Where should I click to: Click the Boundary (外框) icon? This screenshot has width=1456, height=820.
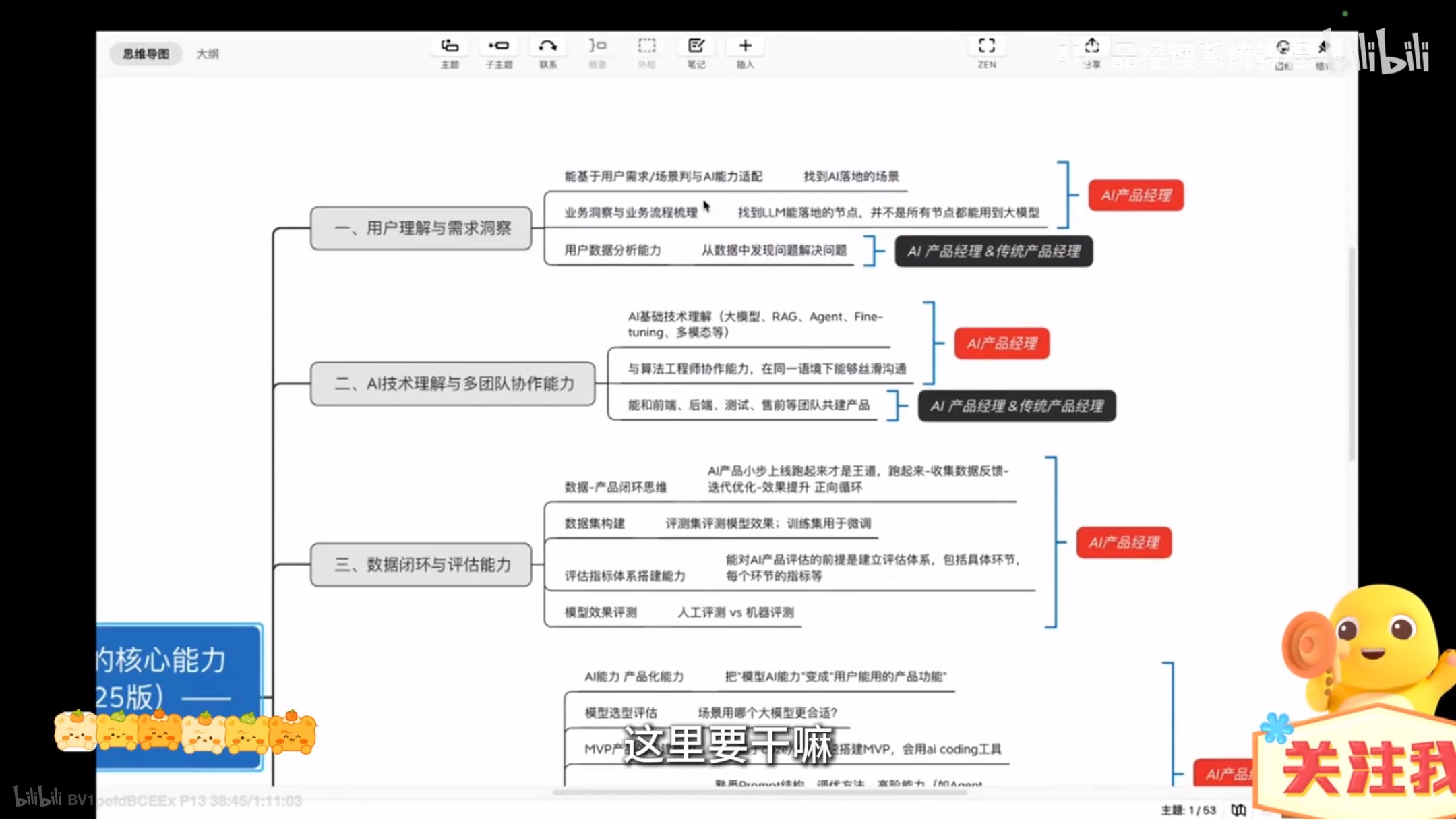(x=646, y=47)
